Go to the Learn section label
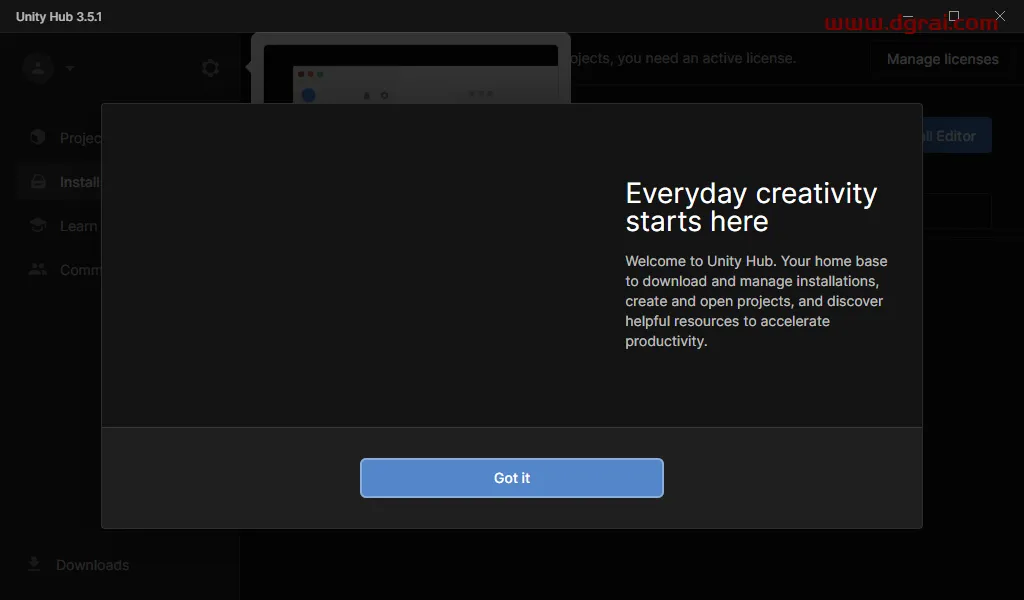This screenshot has height=600, width=1024. tap(78, 226)
